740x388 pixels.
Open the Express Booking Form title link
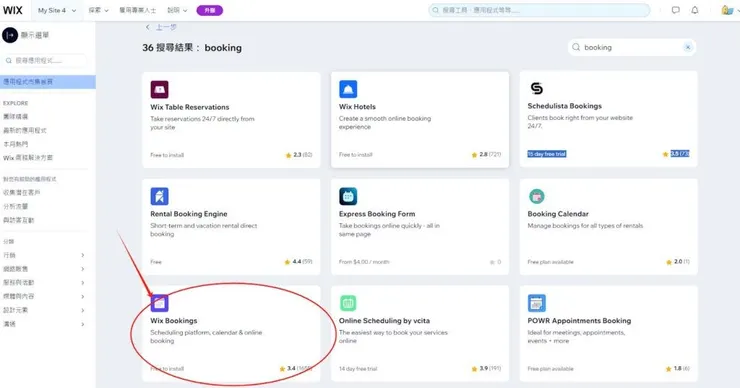pos(377,214)
